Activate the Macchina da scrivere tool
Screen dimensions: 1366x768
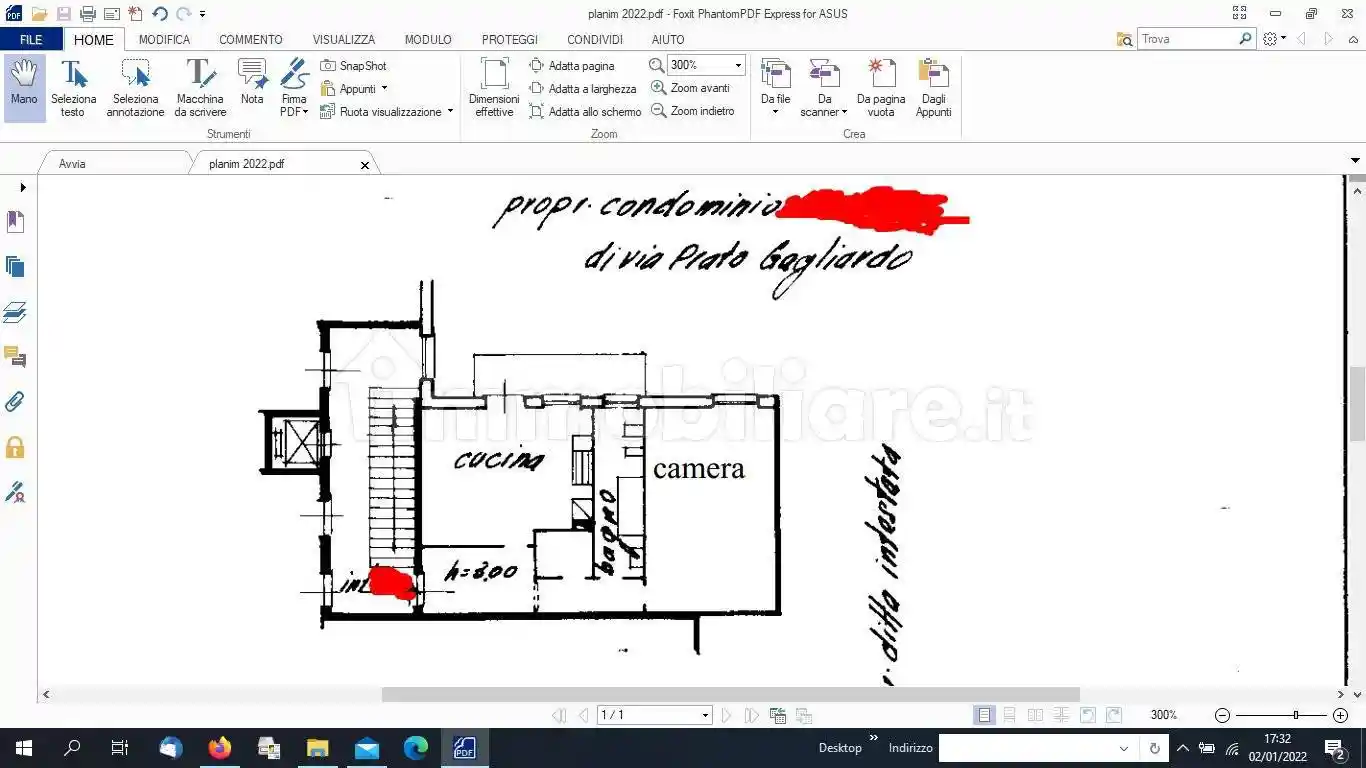(x=200, y=87)
